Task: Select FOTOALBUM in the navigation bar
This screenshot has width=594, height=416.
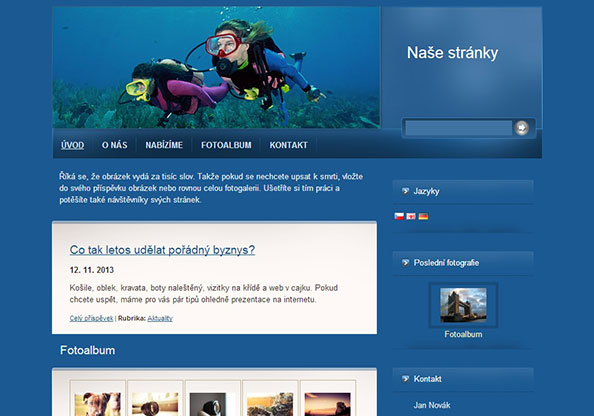Action: point(226,145)
